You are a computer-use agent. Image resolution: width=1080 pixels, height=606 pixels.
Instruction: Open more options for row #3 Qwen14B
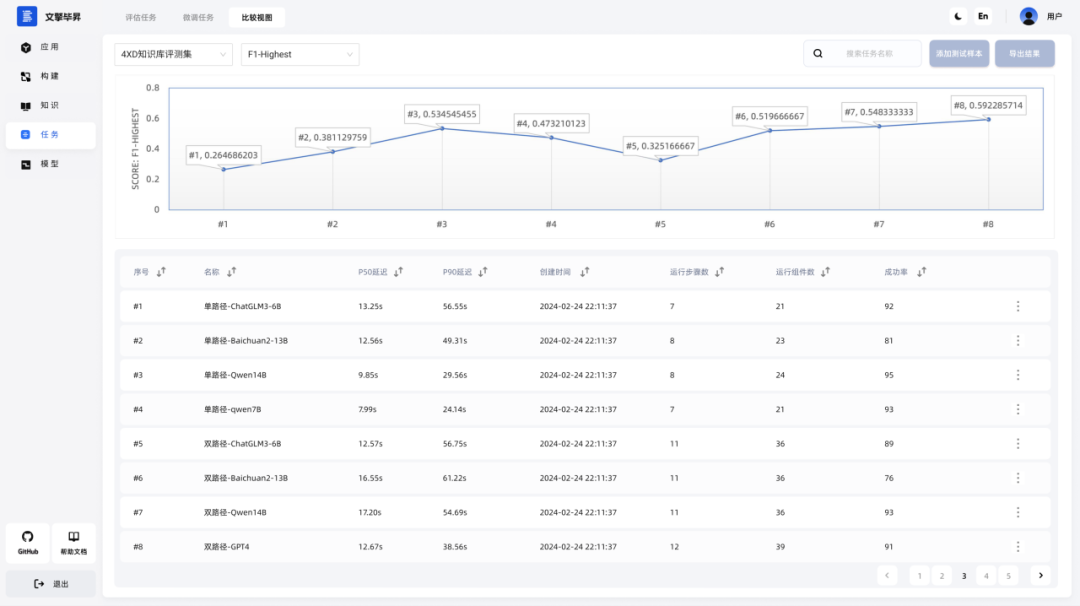(1017, 375)
